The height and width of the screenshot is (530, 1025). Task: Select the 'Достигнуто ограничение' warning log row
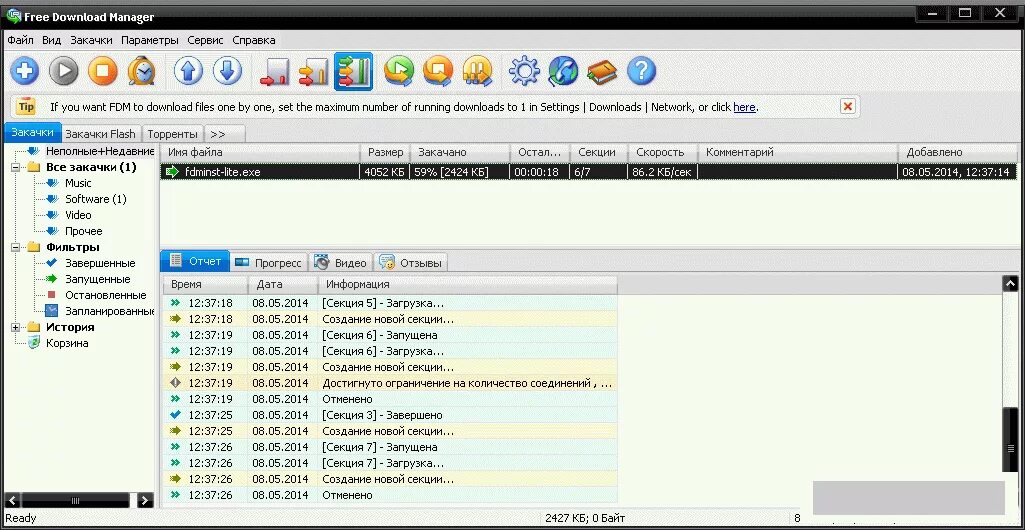390,383
